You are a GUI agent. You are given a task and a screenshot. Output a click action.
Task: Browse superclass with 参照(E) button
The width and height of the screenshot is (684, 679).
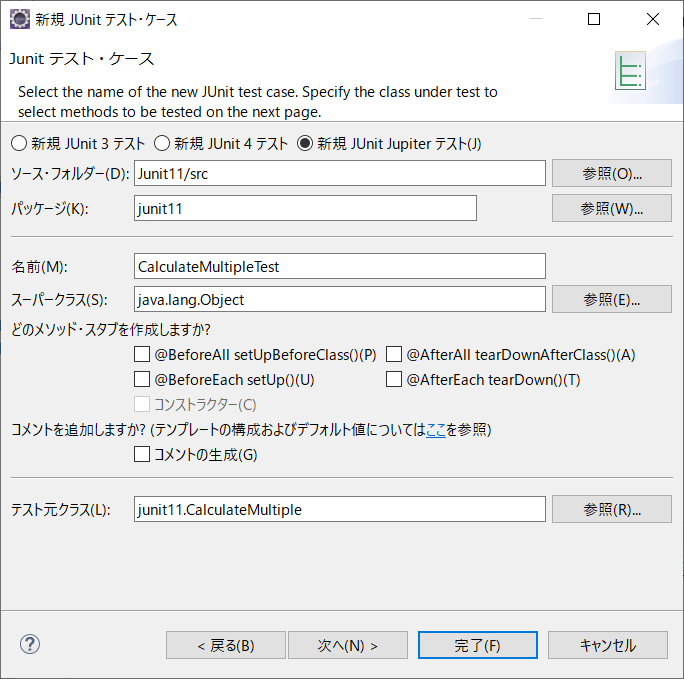[x=612, y=299]
